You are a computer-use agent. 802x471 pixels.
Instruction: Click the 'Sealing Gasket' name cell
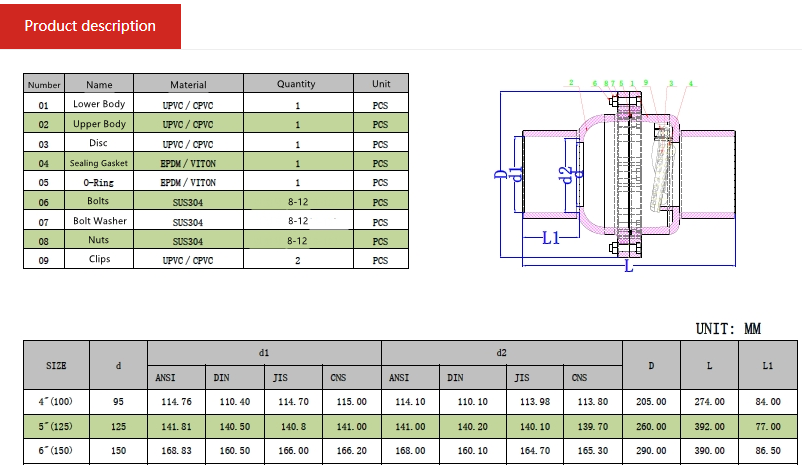click(x=99, y=163)
